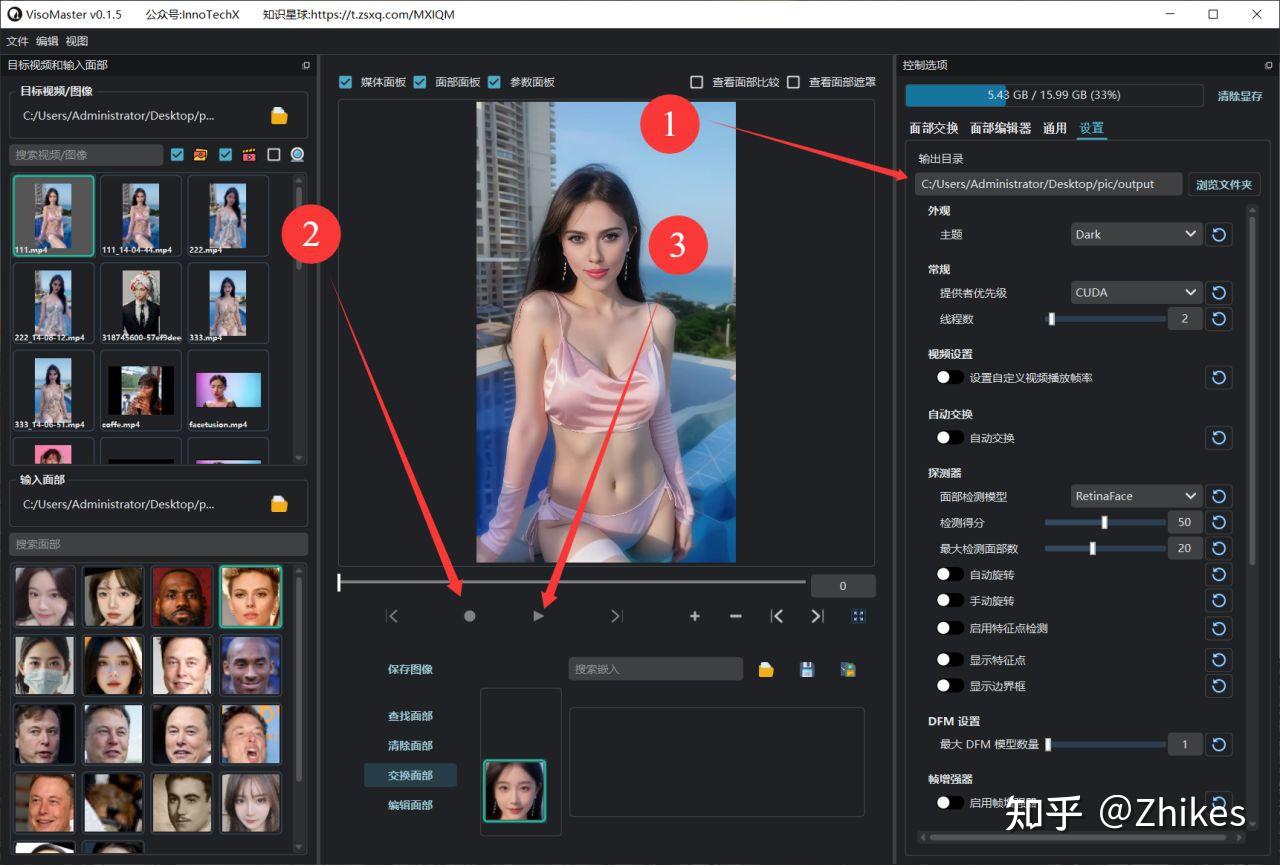Click 浏览文件夹 to browse output folder

pyautogui.click(x=1225, y=184)
